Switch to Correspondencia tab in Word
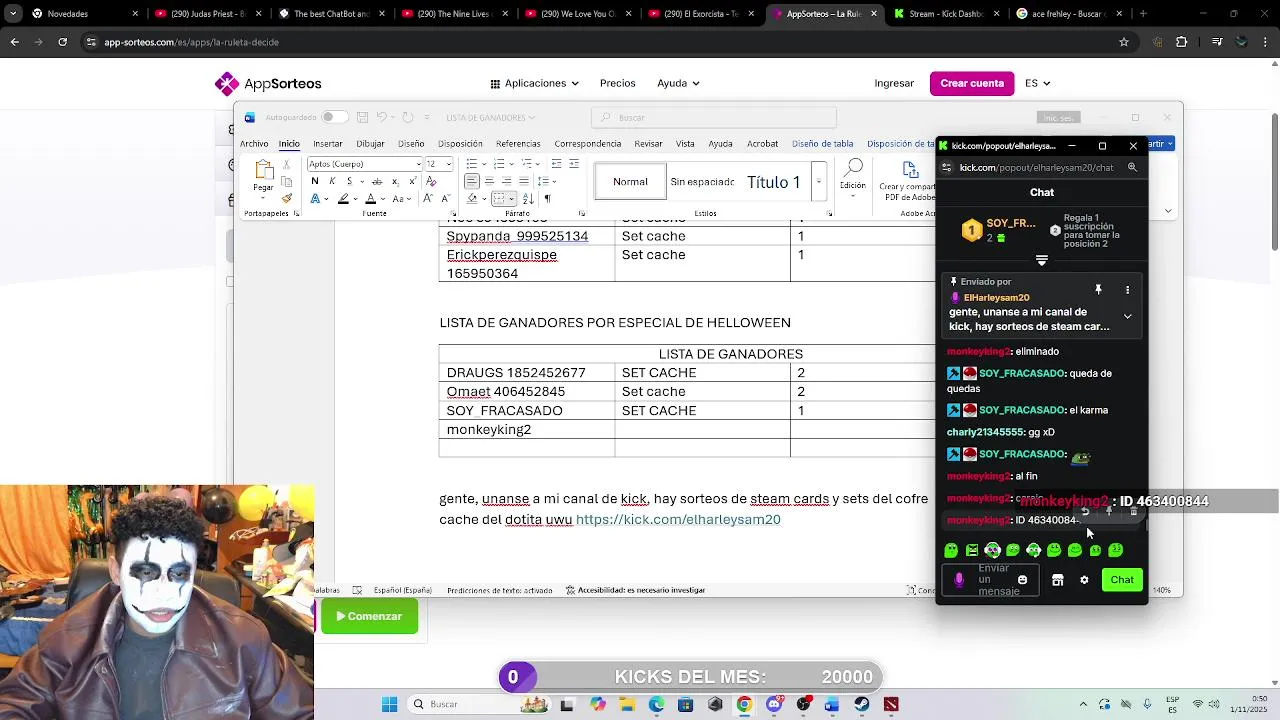 (x=588, y=144)
